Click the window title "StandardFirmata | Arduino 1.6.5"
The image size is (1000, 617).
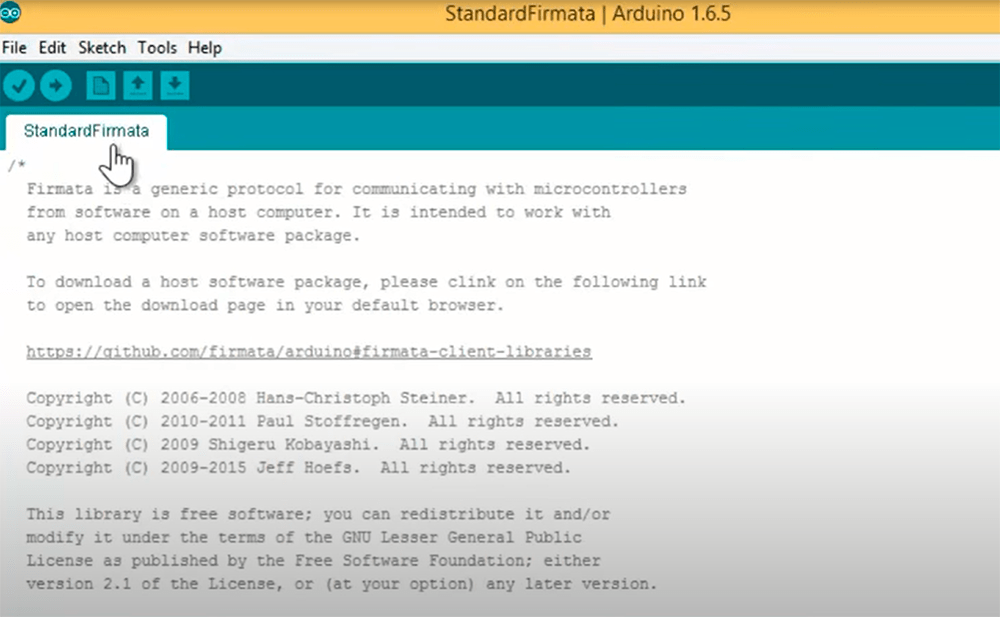tap(587, 13)
